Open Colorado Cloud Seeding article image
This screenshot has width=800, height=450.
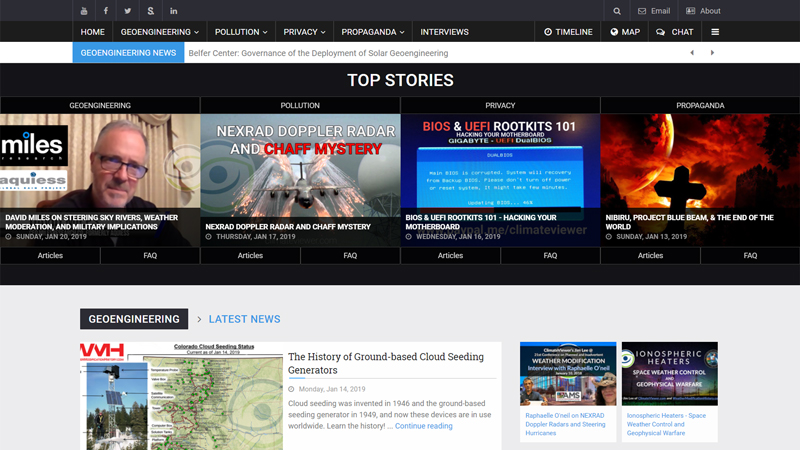[181, 396]
